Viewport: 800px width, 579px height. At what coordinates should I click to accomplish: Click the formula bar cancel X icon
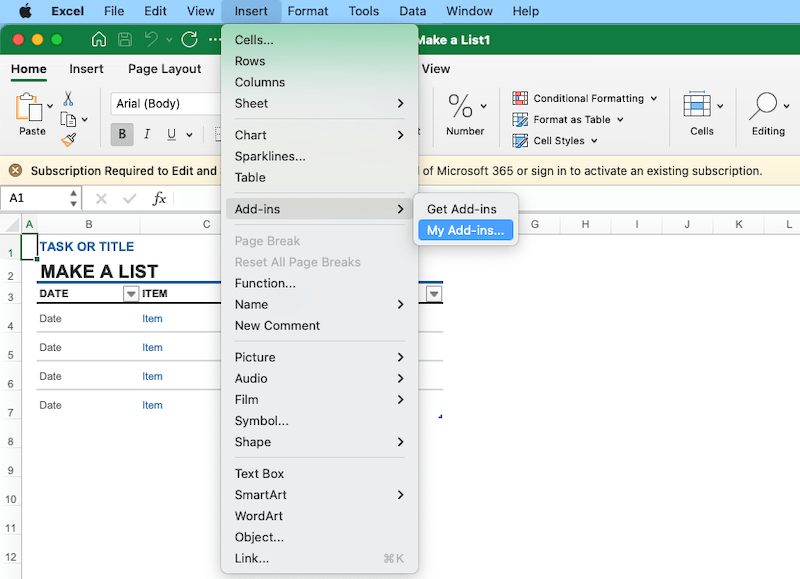102,198
